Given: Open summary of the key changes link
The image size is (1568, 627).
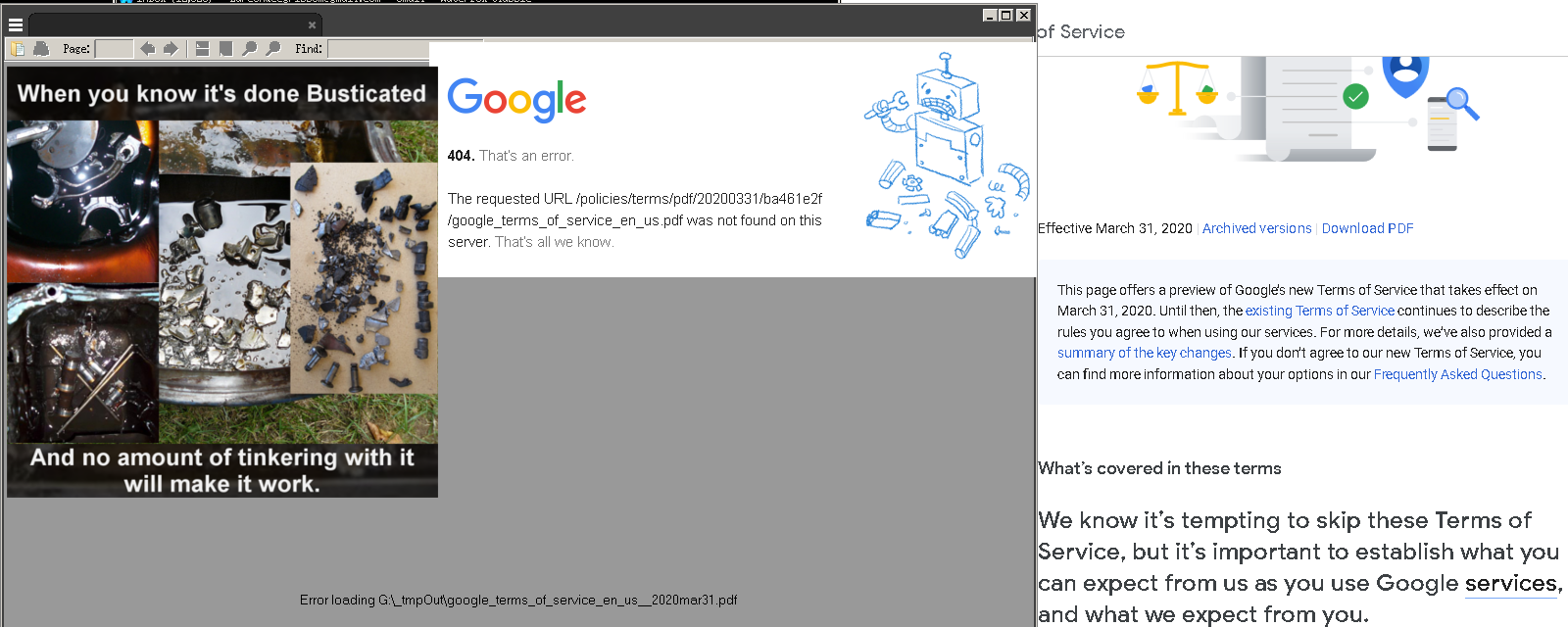Looking at the screenshot, I should pyautogui.click(x=1144, y=353).
